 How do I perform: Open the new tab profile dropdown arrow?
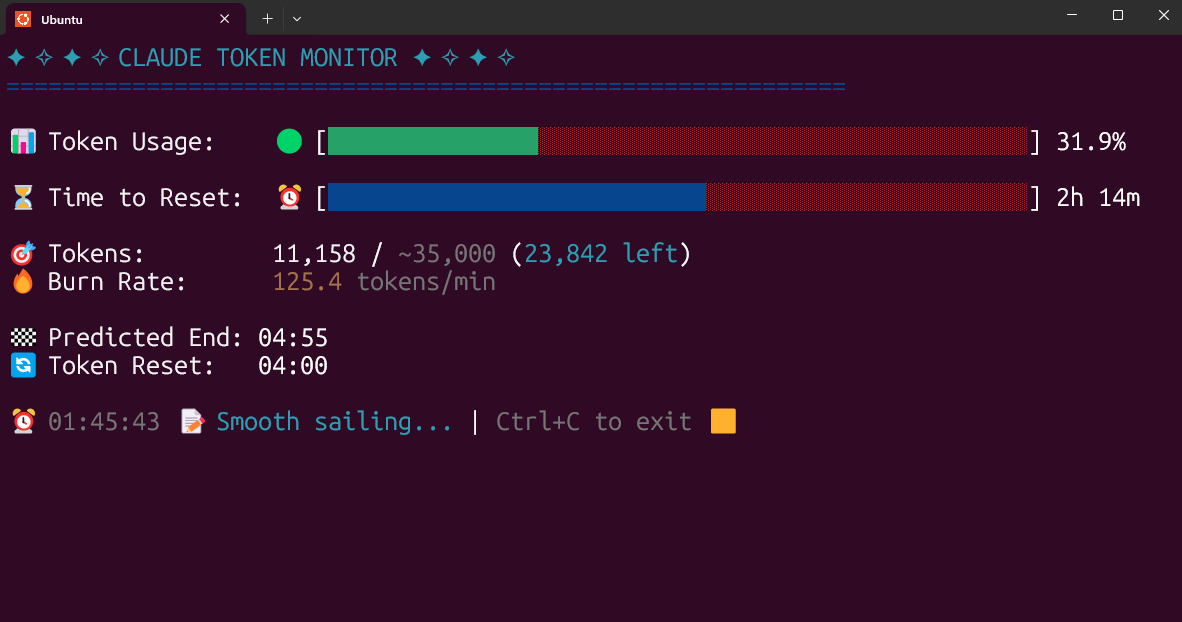click(x=297, y=18)
